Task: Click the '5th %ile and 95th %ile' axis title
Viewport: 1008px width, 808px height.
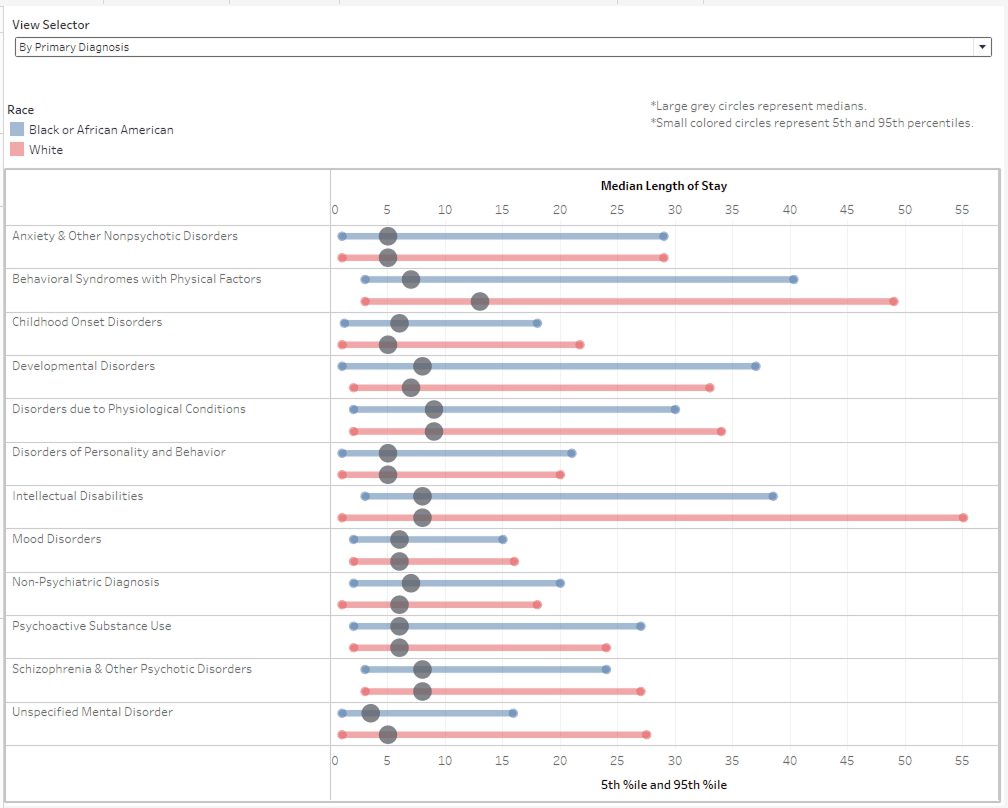Action: tap(663, 785)
